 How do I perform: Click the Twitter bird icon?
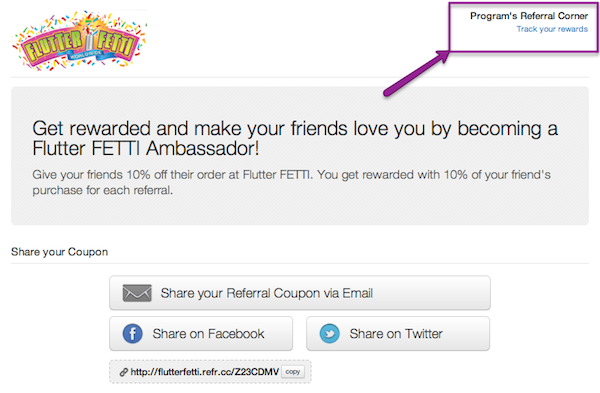(329, 334)
